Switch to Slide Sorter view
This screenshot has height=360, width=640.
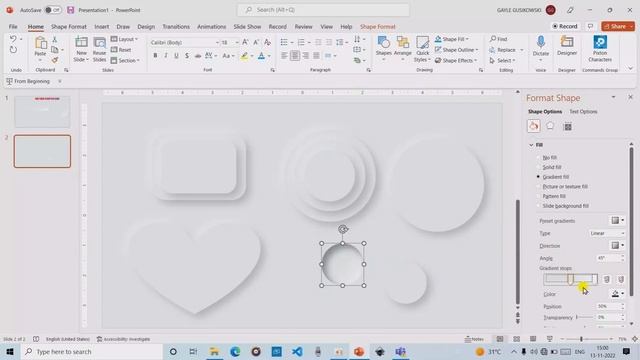click(516, 339)
